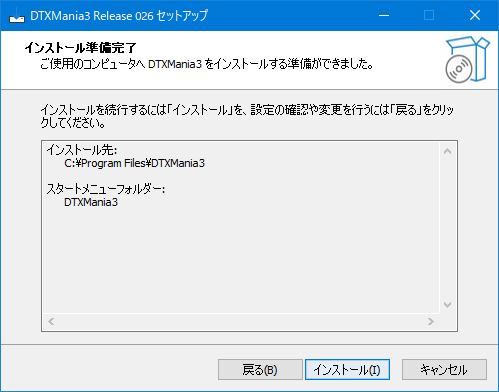Minimize the setup window

tap(384, 15)
